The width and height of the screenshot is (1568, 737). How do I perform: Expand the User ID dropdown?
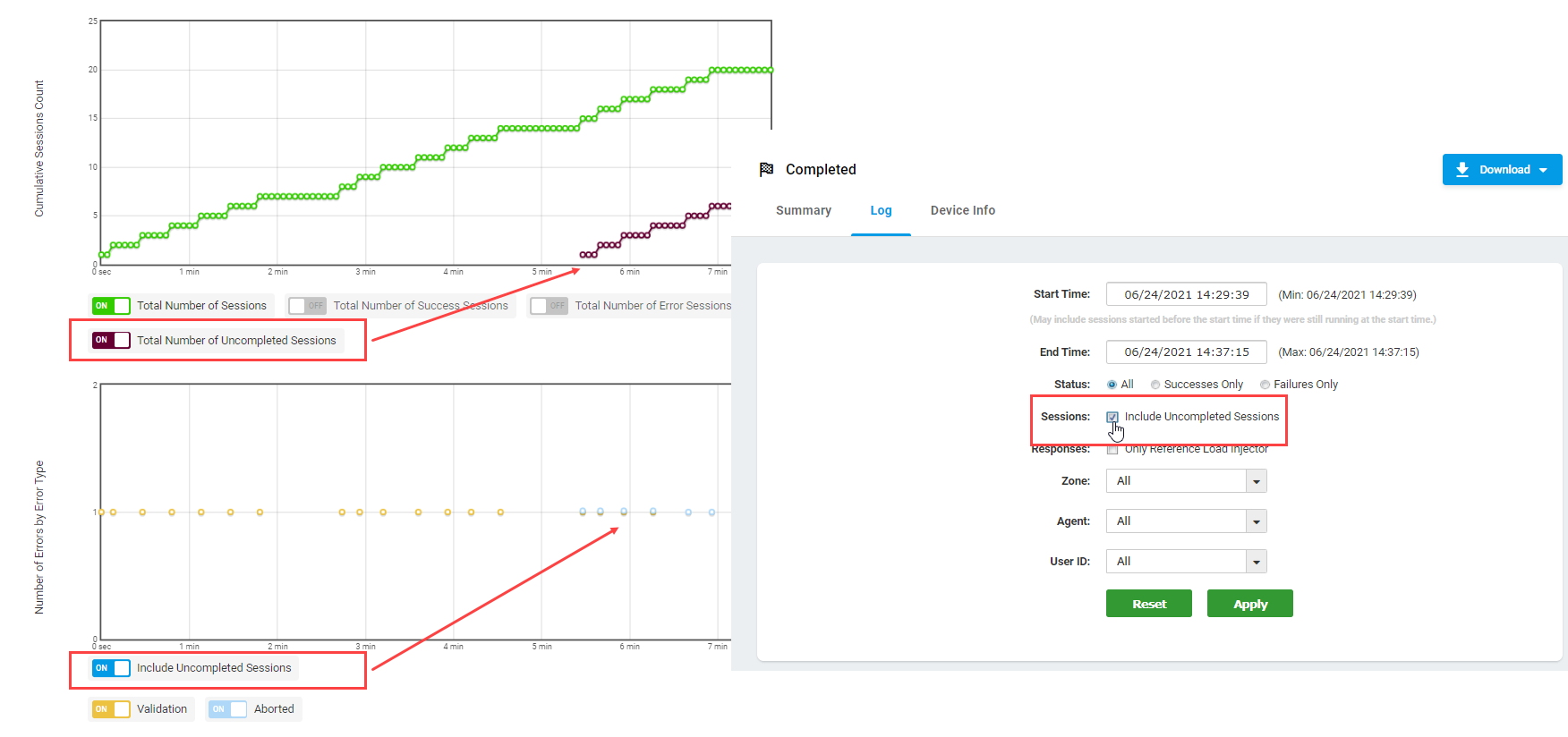[x=1257, y=562]
